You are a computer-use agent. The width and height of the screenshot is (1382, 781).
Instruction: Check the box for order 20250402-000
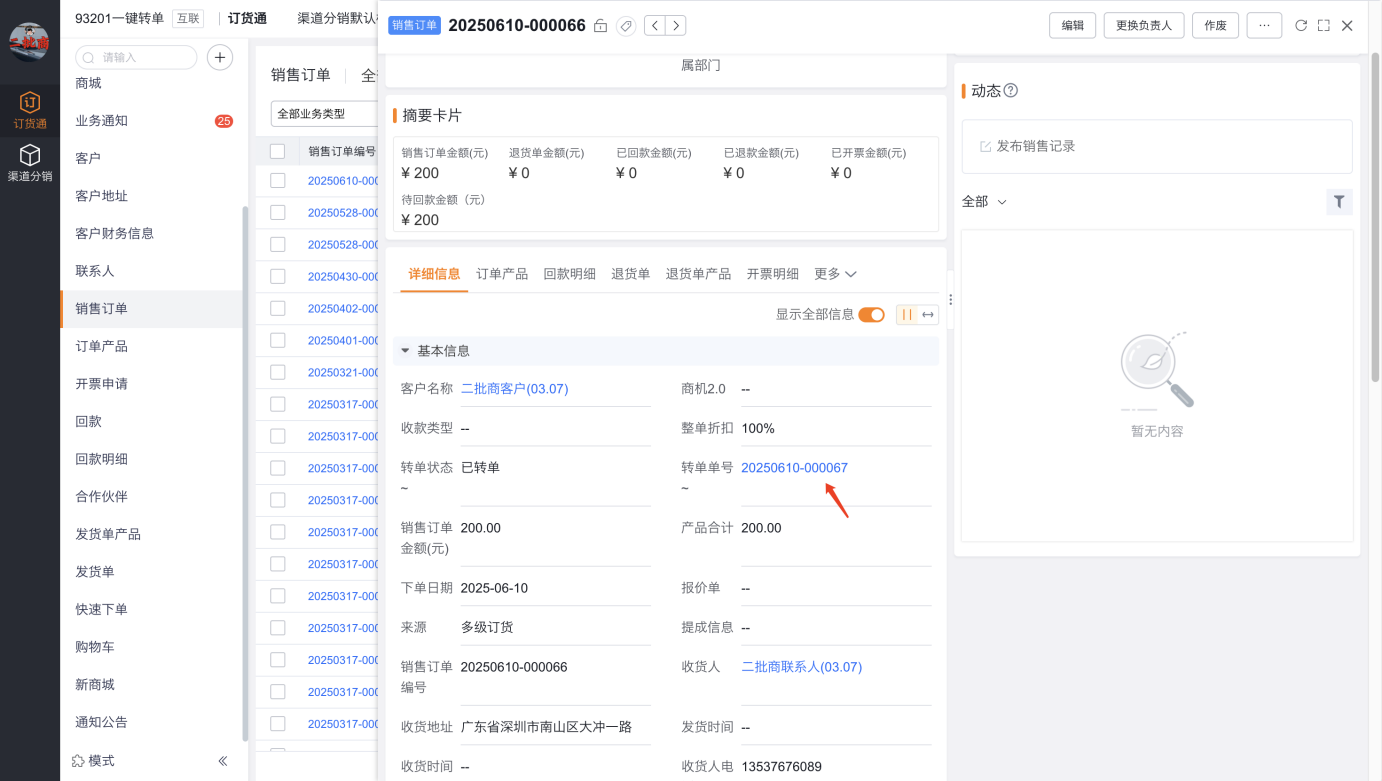(x=278, y=308)
